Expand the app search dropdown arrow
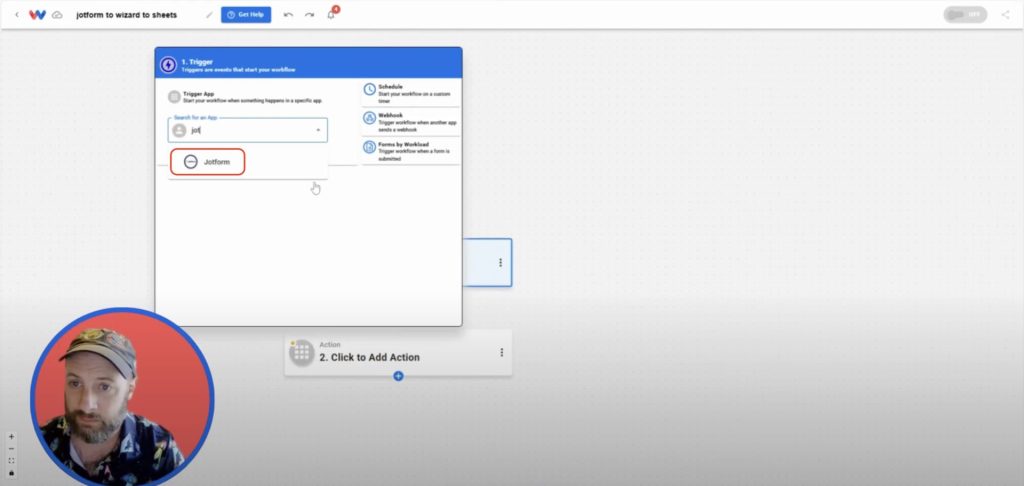 click(x=318, y=131)
